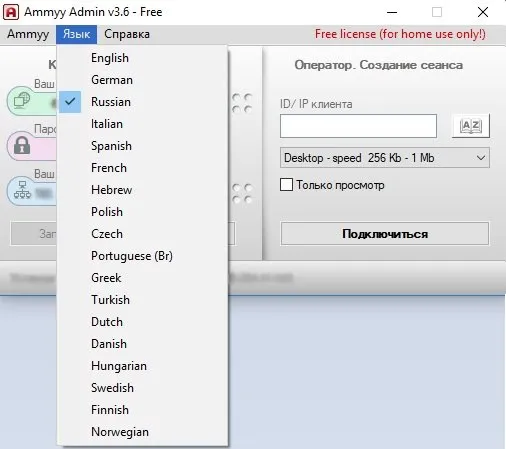Viewport: 506px width, 449px height.
Task: Enable the Только просмотр checkbox
Action: tap(286, 185)
